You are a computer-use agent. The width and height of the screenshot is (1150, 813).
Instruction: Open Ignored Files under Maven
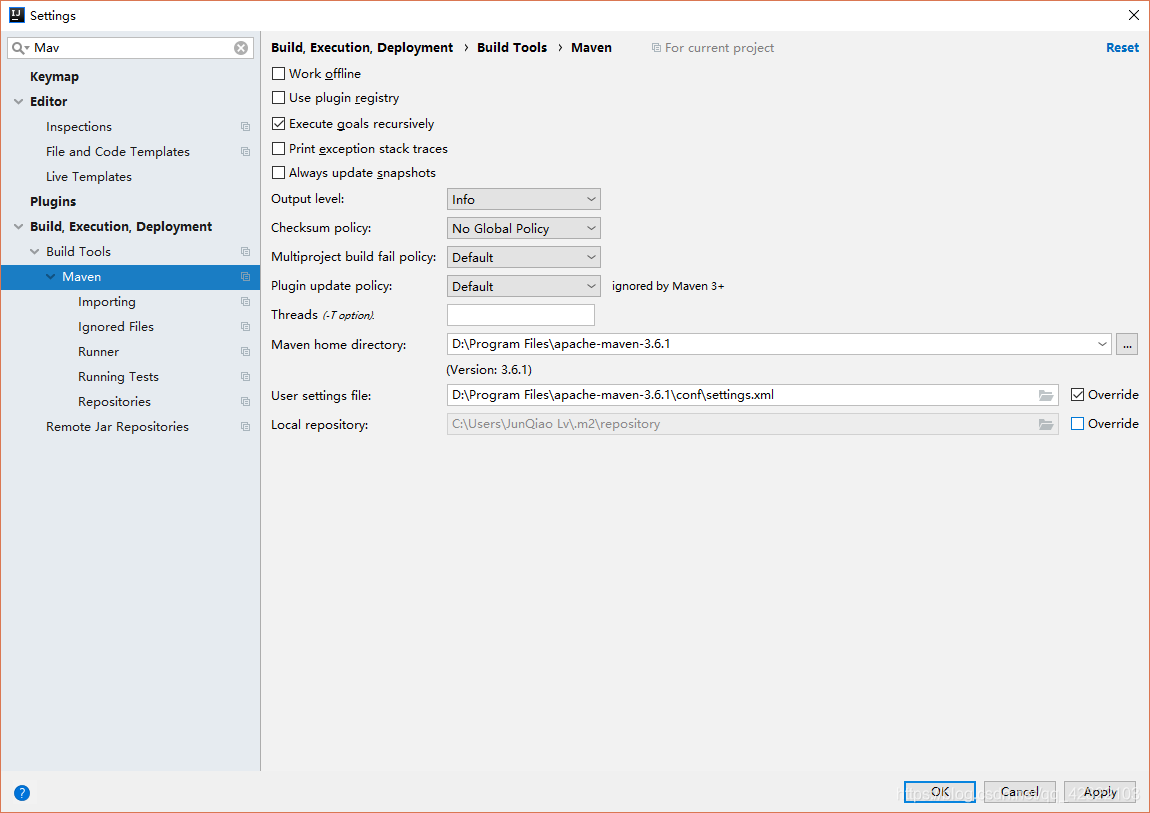pyautogui.click(x=116, y=327)
